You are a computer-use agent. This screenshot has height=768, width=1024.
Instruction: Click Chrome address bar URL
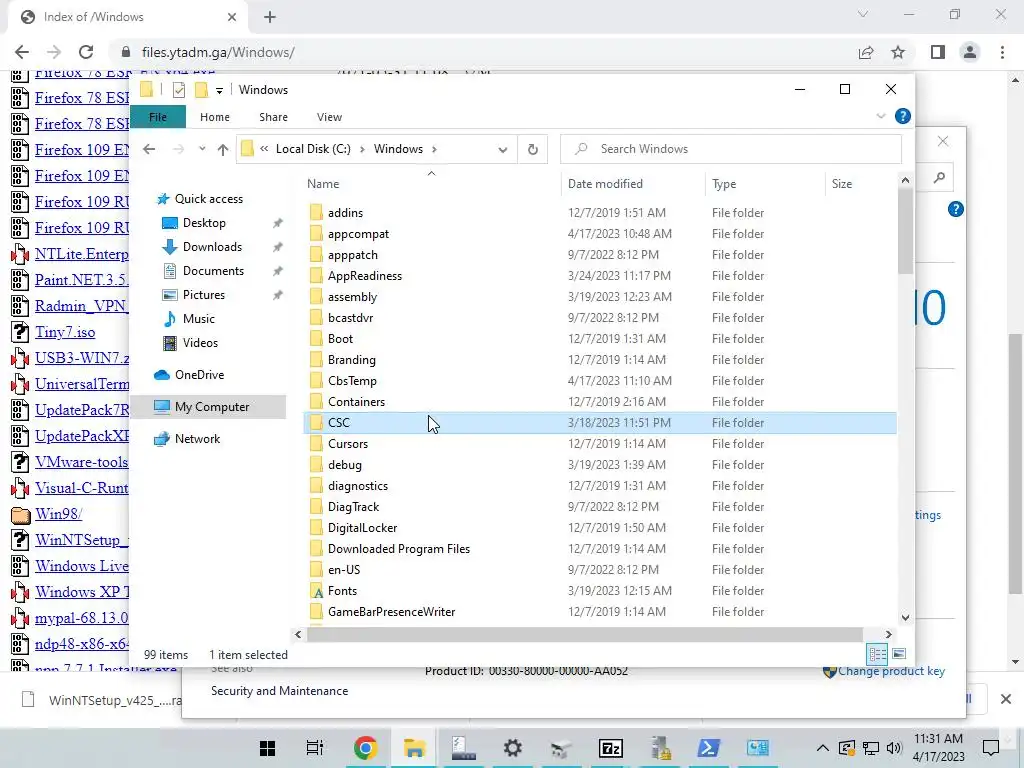218,52
